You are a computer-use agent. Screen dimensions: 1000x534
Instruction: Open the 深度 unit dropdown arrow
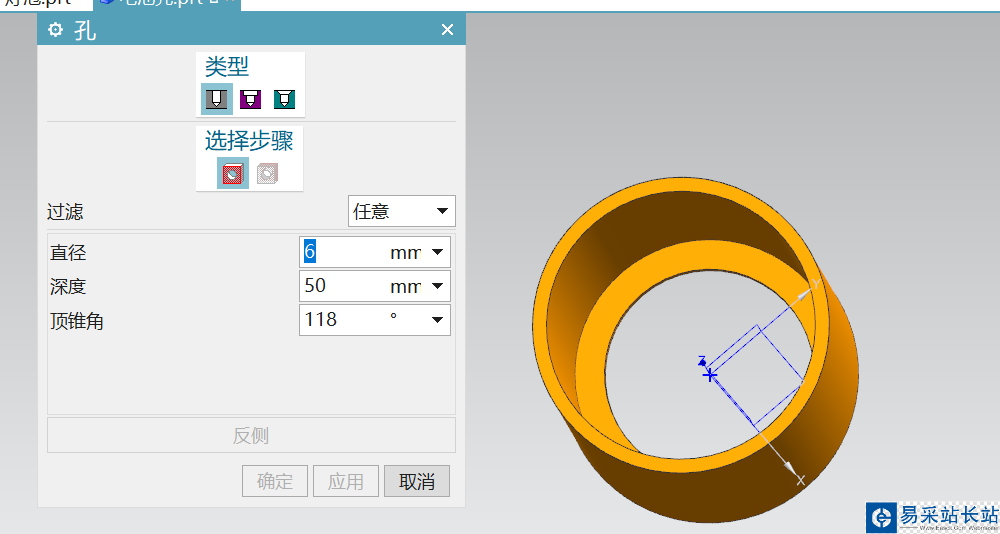(x=437, y=286)
